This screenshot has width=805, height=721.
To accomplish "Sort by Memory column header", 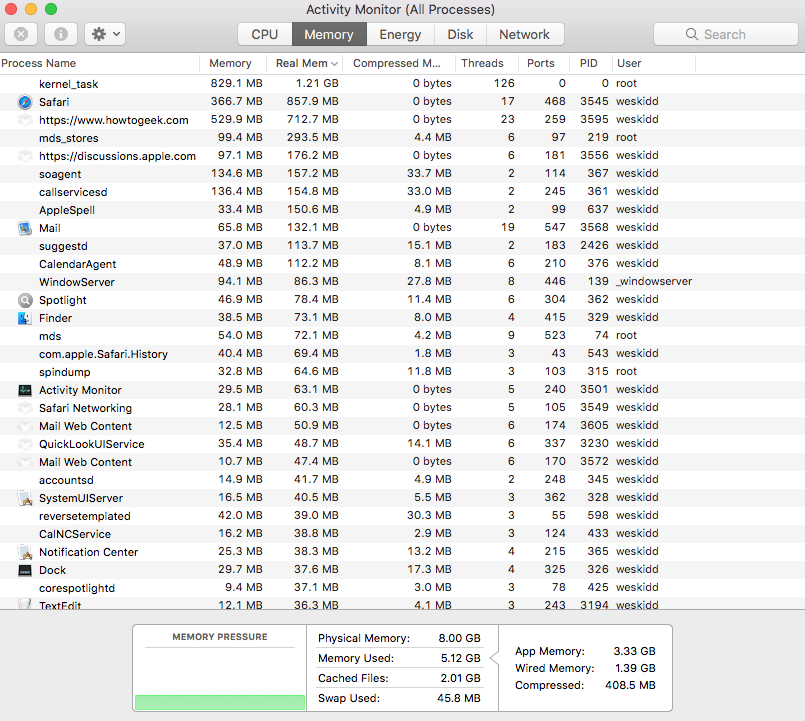I will [x=231, y=63].
